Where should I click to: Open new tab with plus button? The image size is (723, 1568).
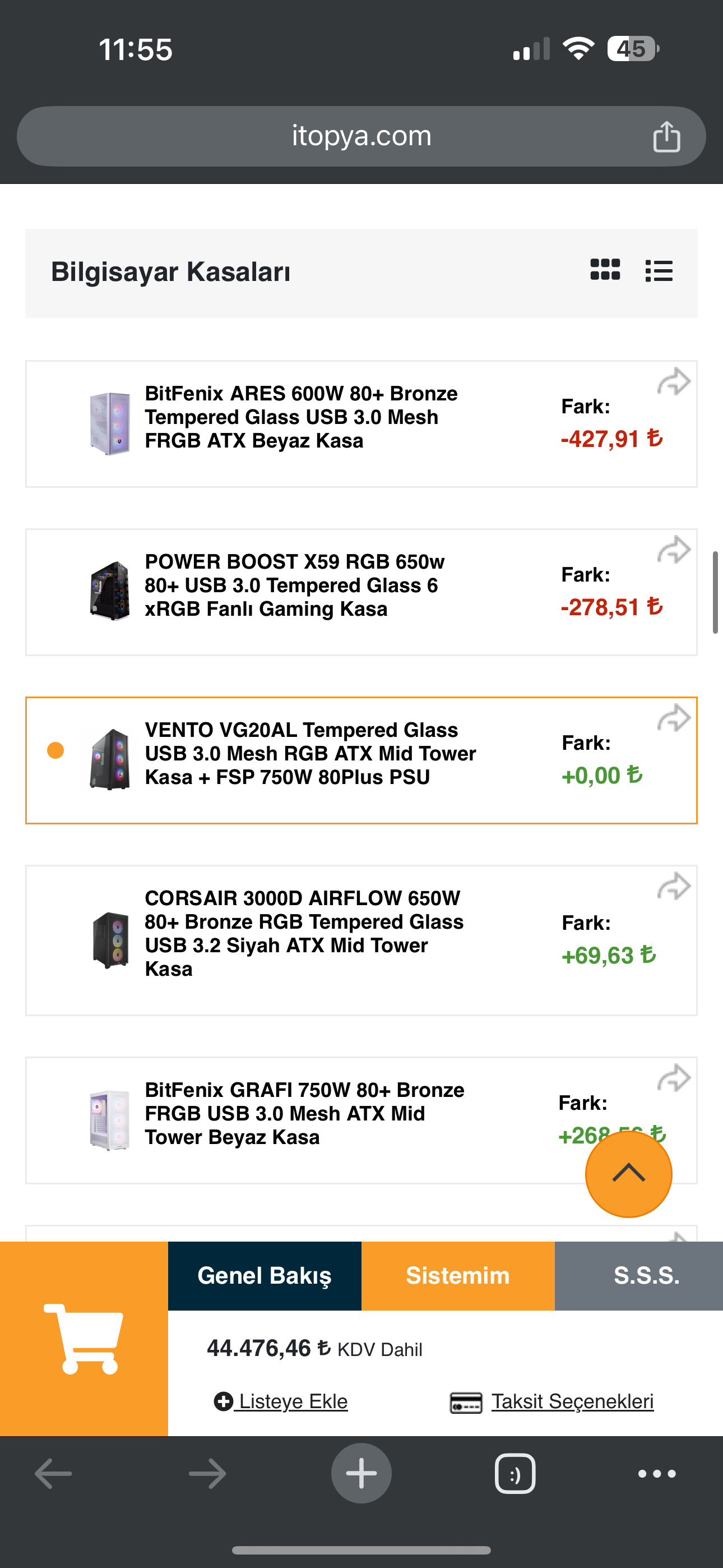[x=361, y=1474]
